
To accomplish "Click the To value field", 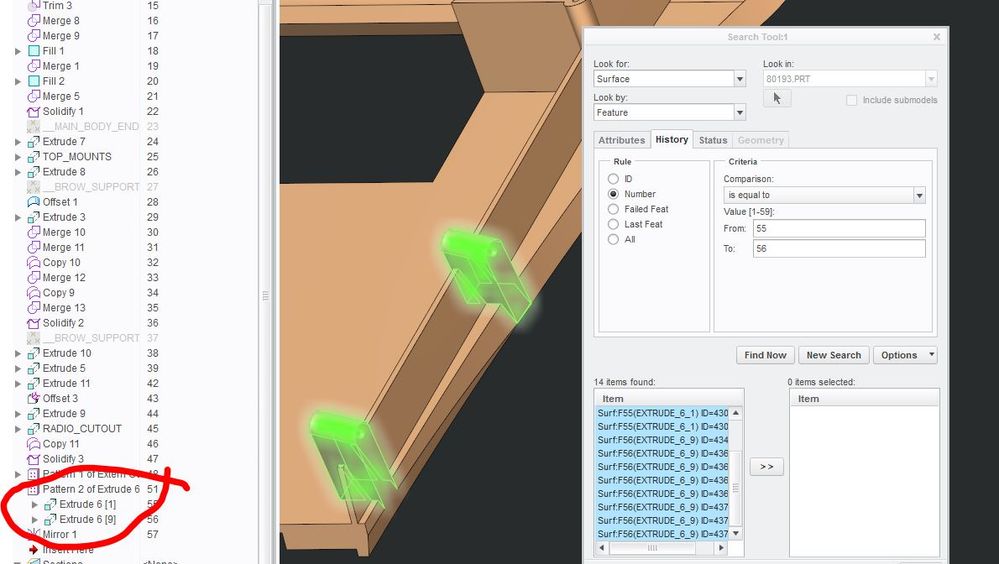I will click(839, 249).
